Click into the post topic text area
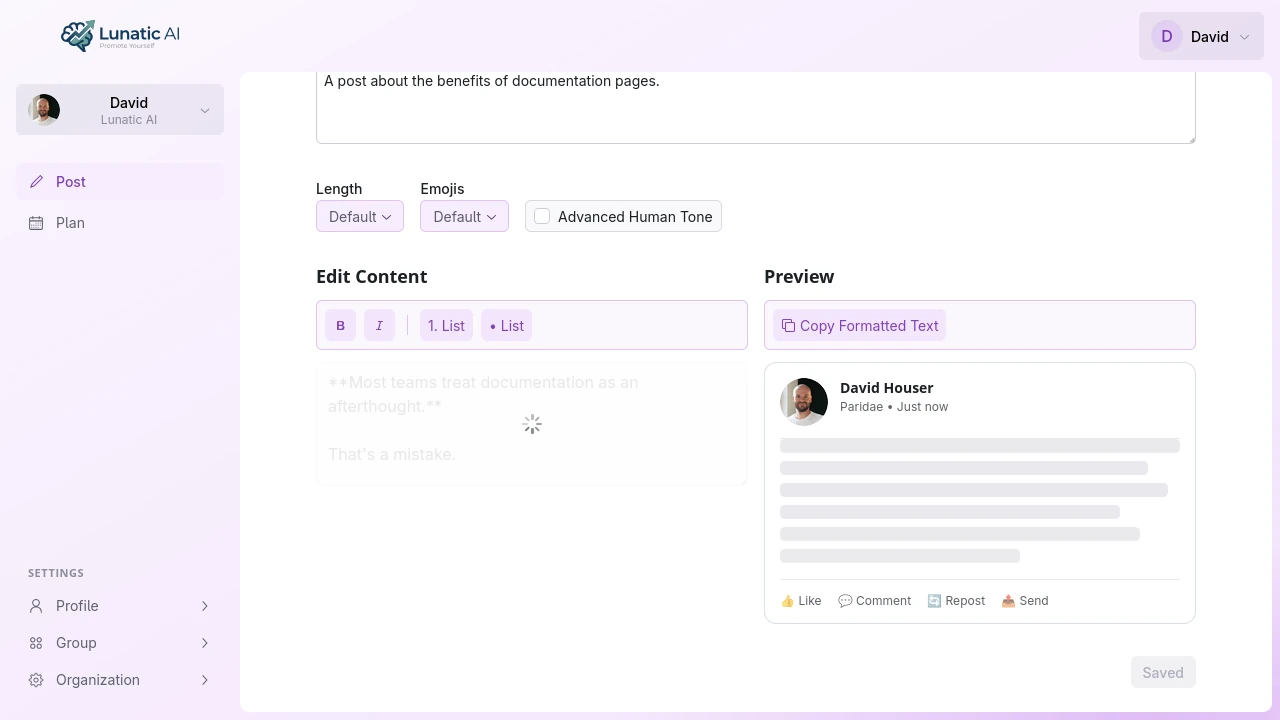The image size is (1280, 720). pos(756,107)
